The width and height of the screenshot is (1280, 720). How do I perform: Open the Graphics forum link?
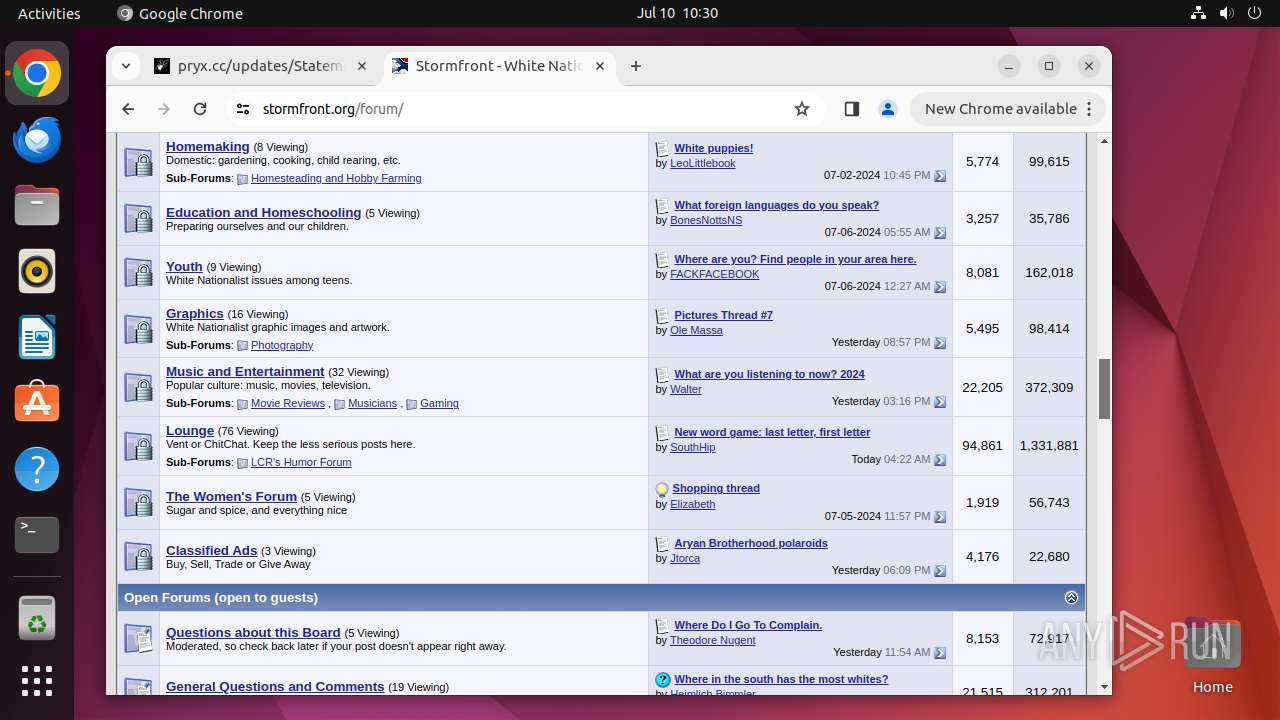point(195,313)
